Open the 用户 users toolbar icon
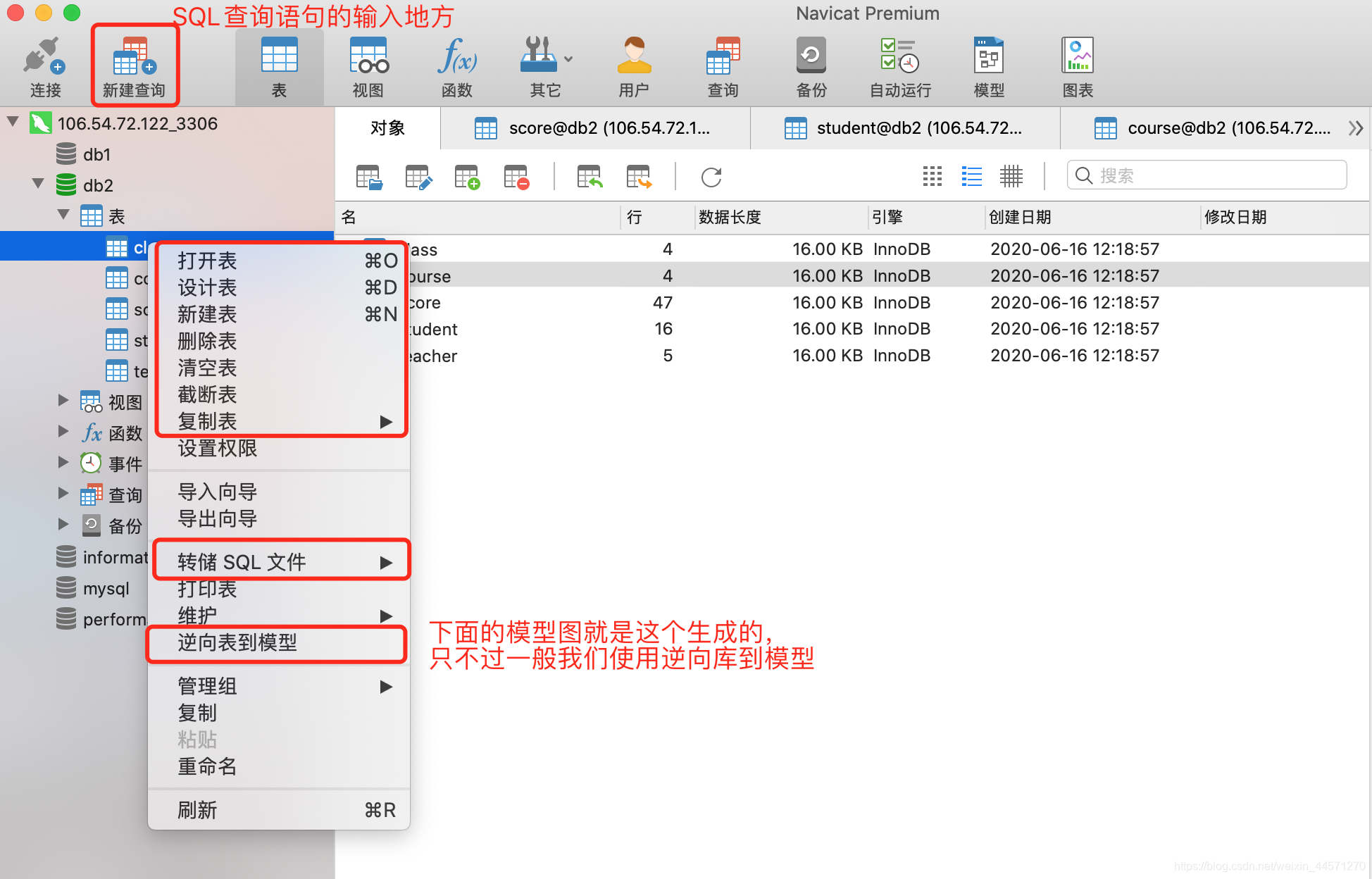Viewport: 1372px width, 879px height. [x=633, y=63]
